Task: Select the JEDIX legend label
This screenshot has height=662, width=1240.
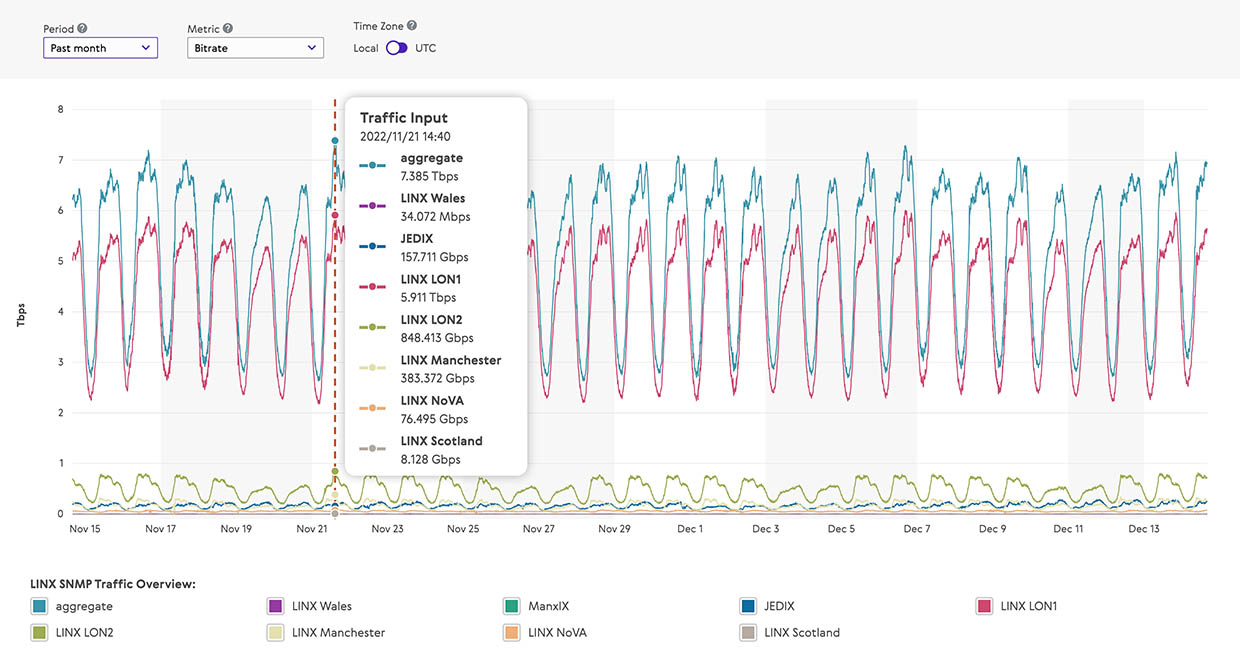Action: point(779,606)
